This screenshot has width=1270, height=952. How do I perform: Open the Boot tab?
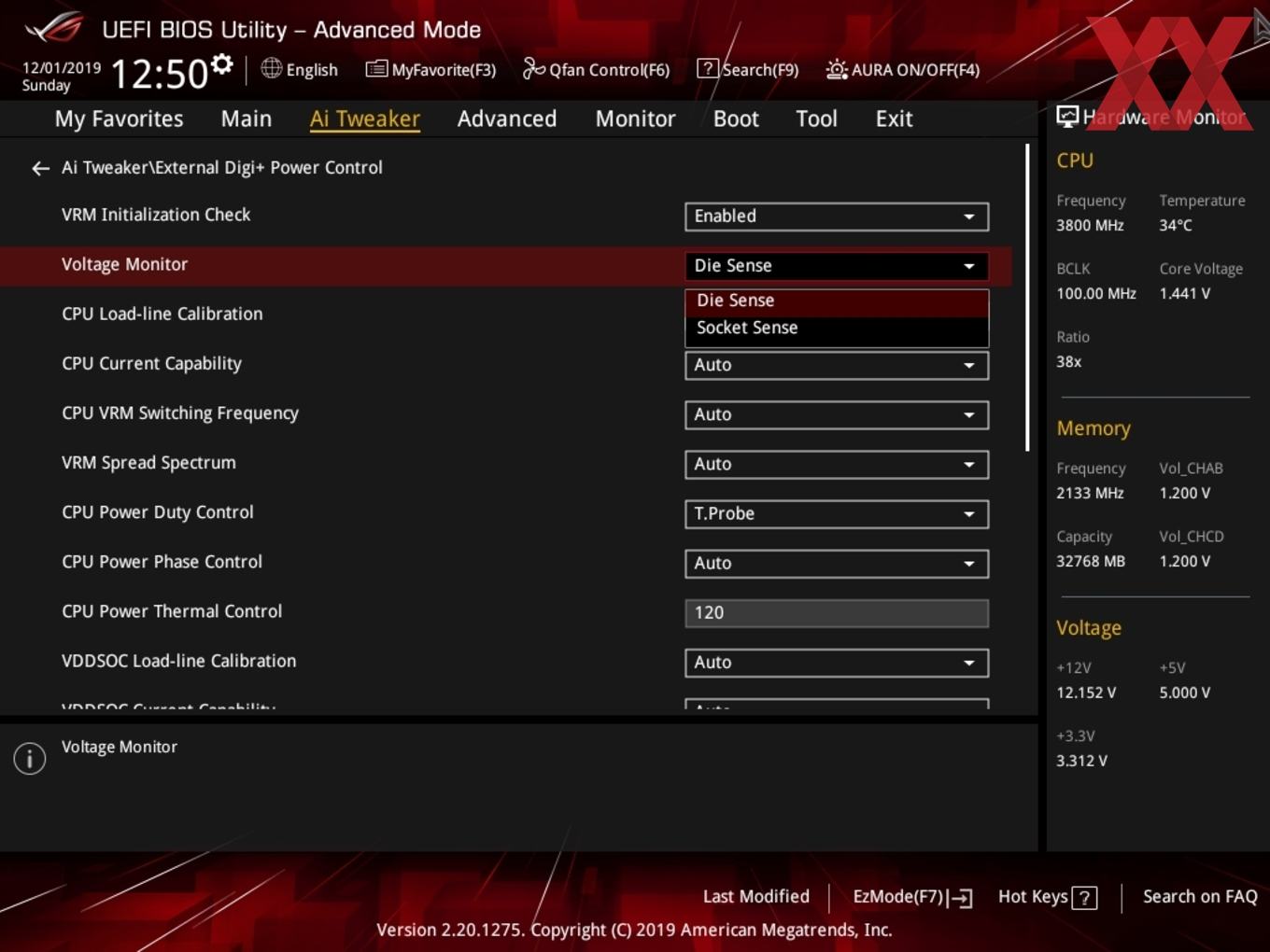coord(736,119)
